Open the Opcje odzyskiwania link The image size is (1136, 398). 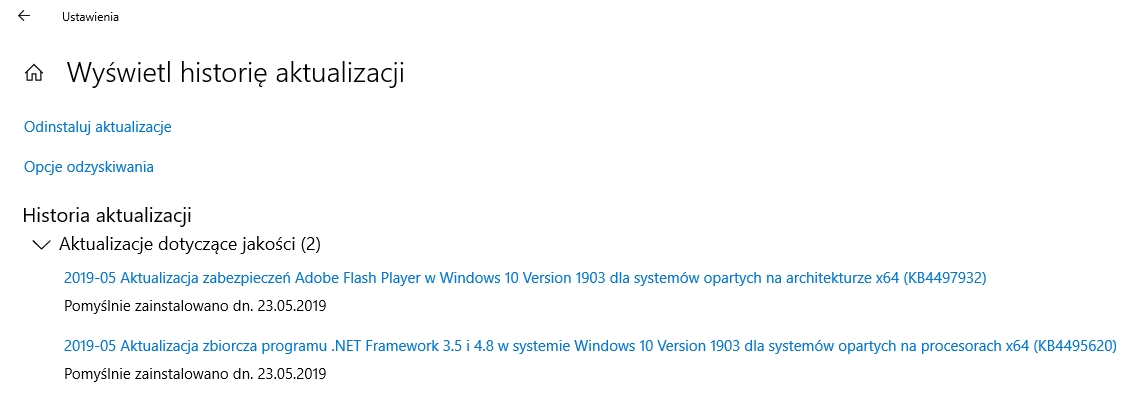click(x=88, y=167)
